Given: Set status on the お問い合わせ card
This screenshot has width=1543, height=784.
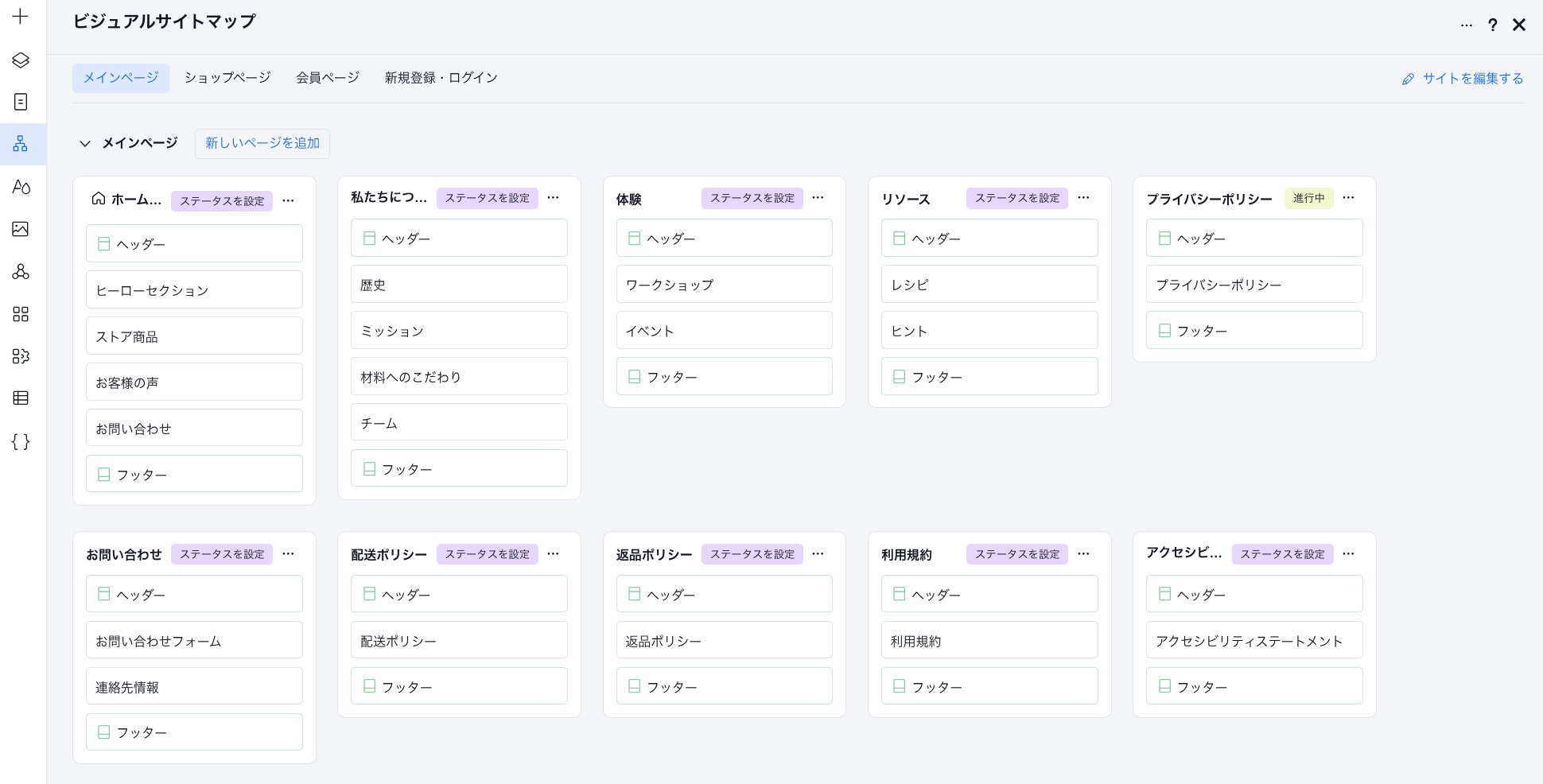Looking at the screenshot, I should [222, 554].
